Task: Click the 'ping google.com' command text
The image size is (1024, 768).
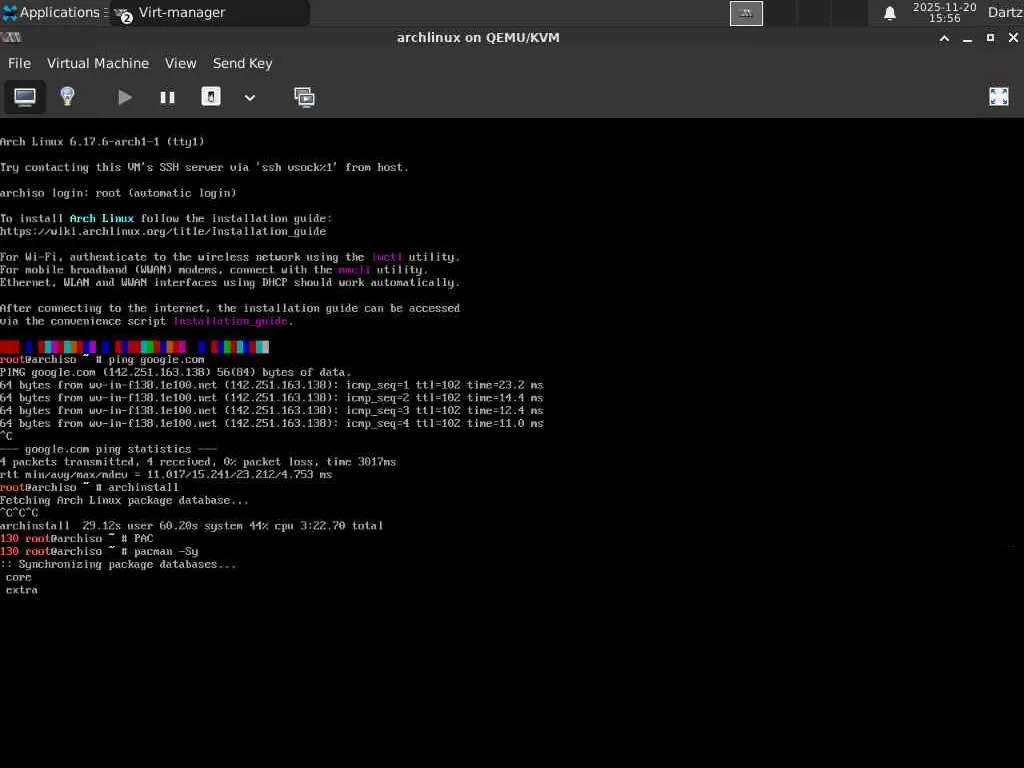Action: [156, 360]
